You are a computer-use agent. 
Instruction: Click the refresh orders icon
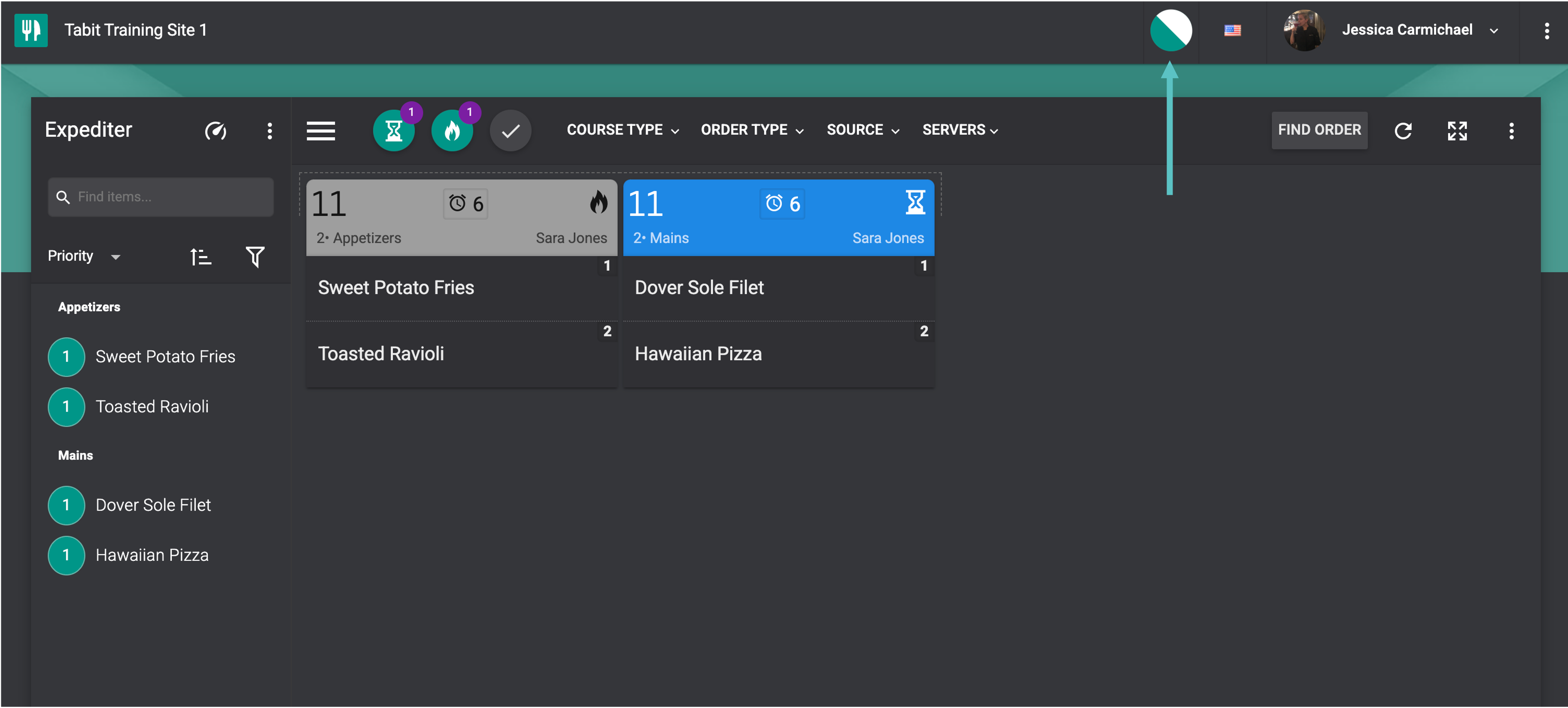click(1402, 131)
